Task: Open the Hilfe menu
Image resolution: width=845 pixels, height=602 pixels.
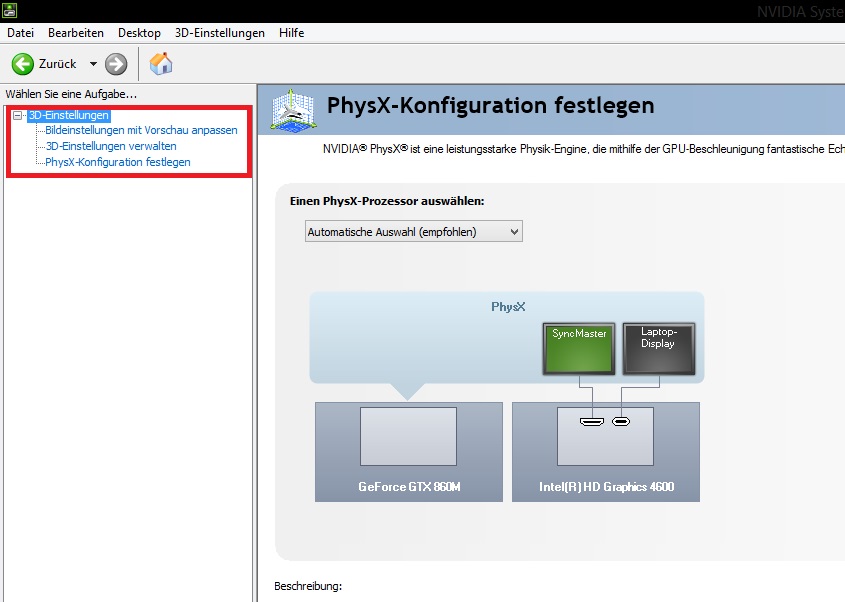Action: point(292,33)
